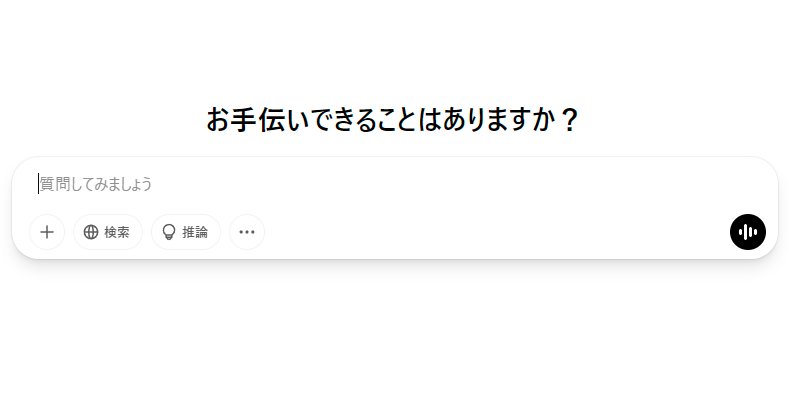Click the lightbulb icon beside 推論

coord(169,232)
